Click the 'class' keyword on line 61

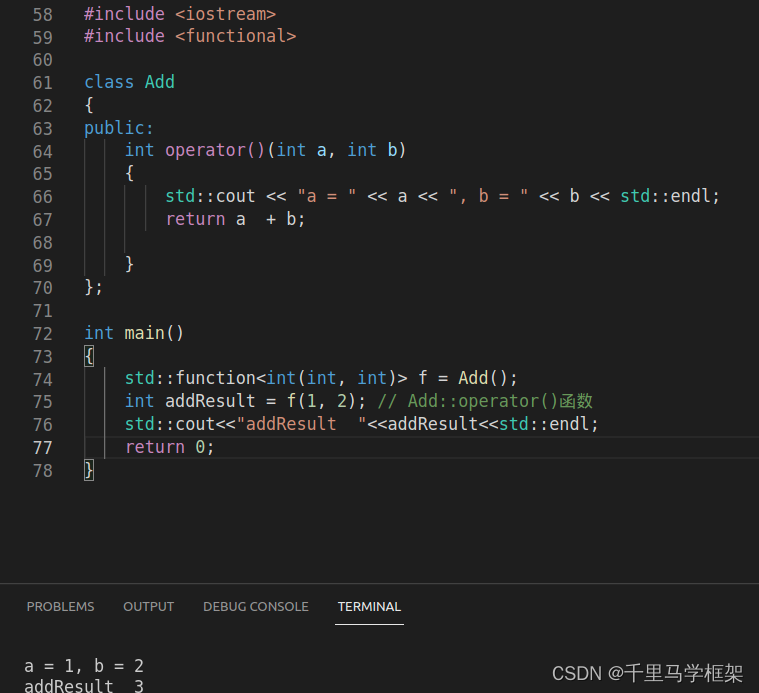109,82
